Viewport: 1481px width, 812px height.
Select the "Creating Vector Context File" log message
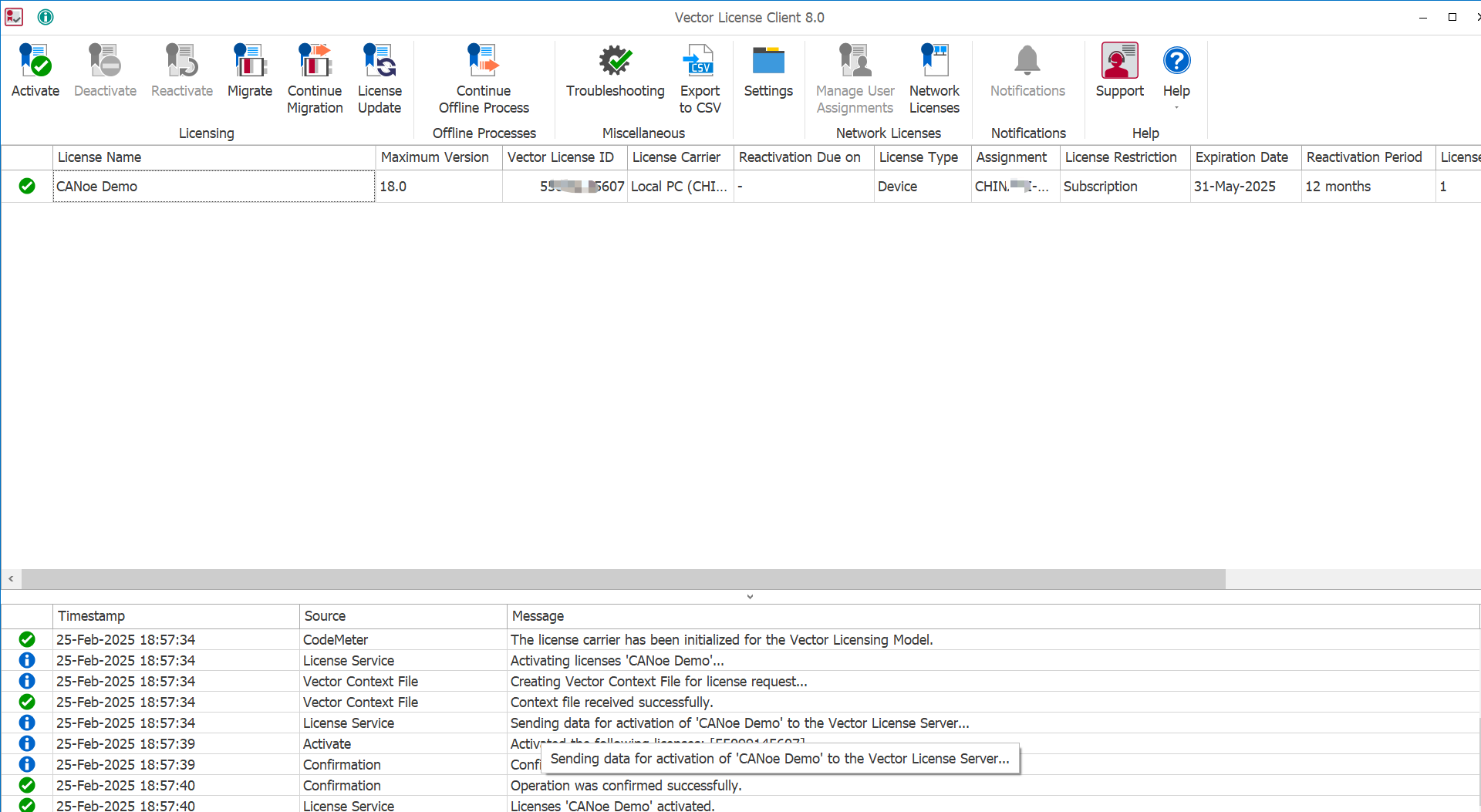tap(659, 682)
